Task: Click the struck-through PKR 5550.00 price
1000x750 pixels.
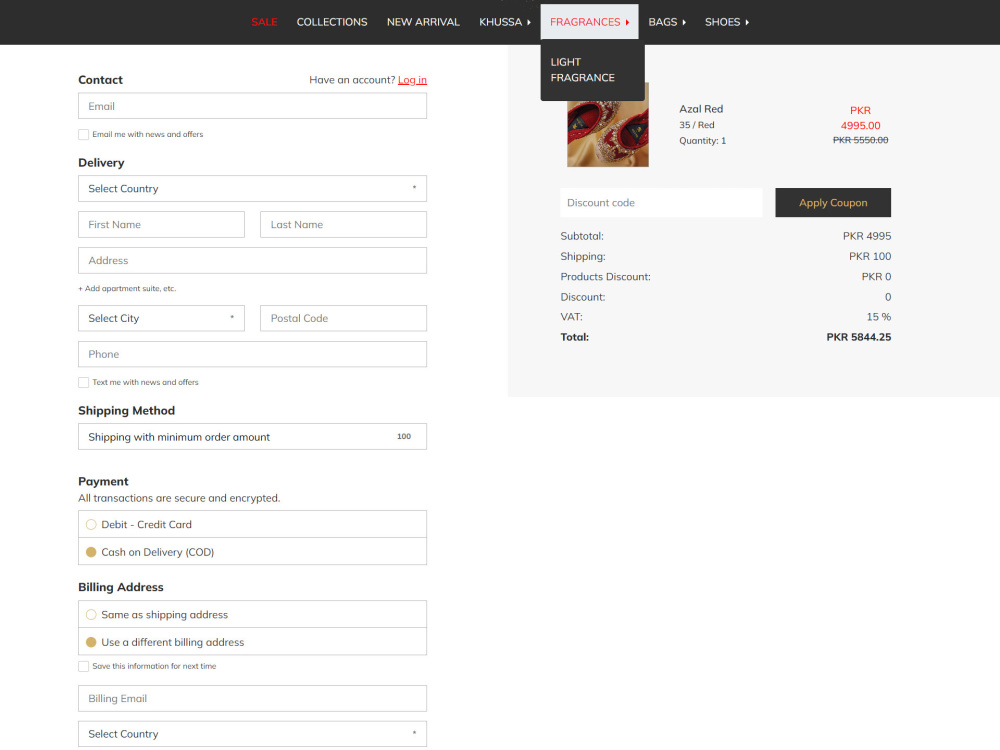Action: tap(860, 140)
